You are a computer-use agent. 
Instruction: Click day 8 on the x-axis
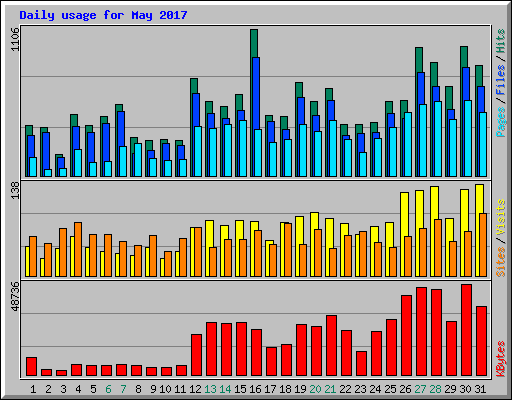click(138, 389)
